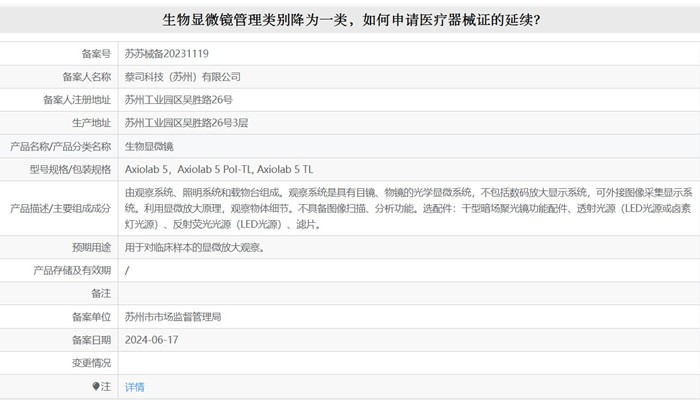Click the page title about 生物显微镜
Viewport: 700px width, 403px height.
tap(350, 20)
